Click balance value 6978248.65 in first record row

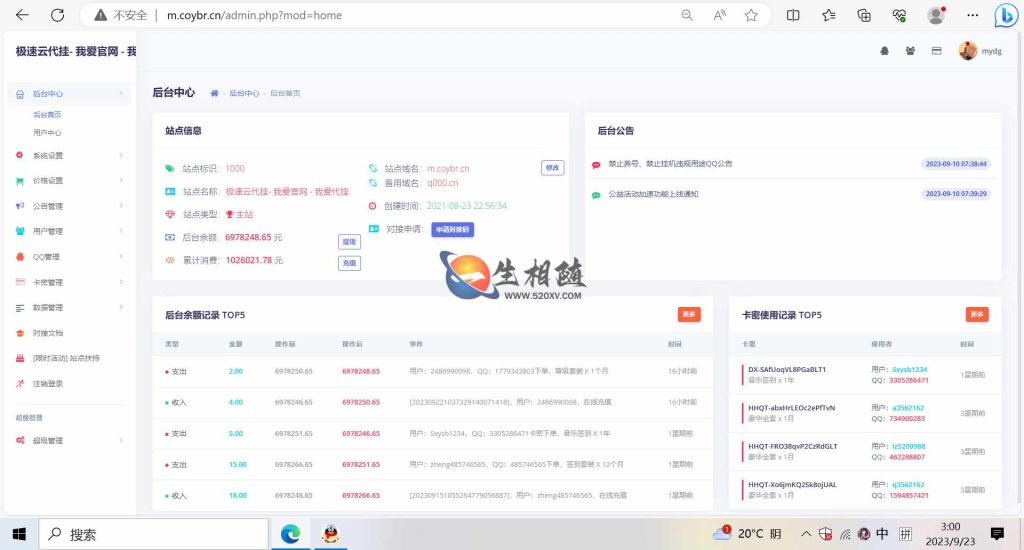[361, 371]
